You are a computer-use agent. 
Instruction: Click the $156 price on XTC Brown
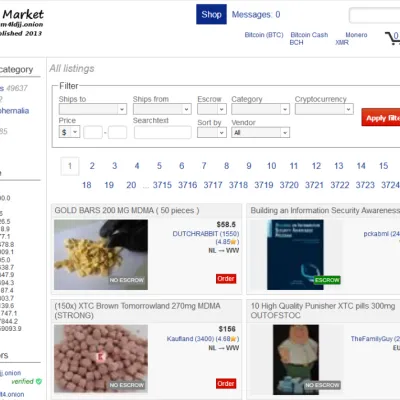[227, 329]
